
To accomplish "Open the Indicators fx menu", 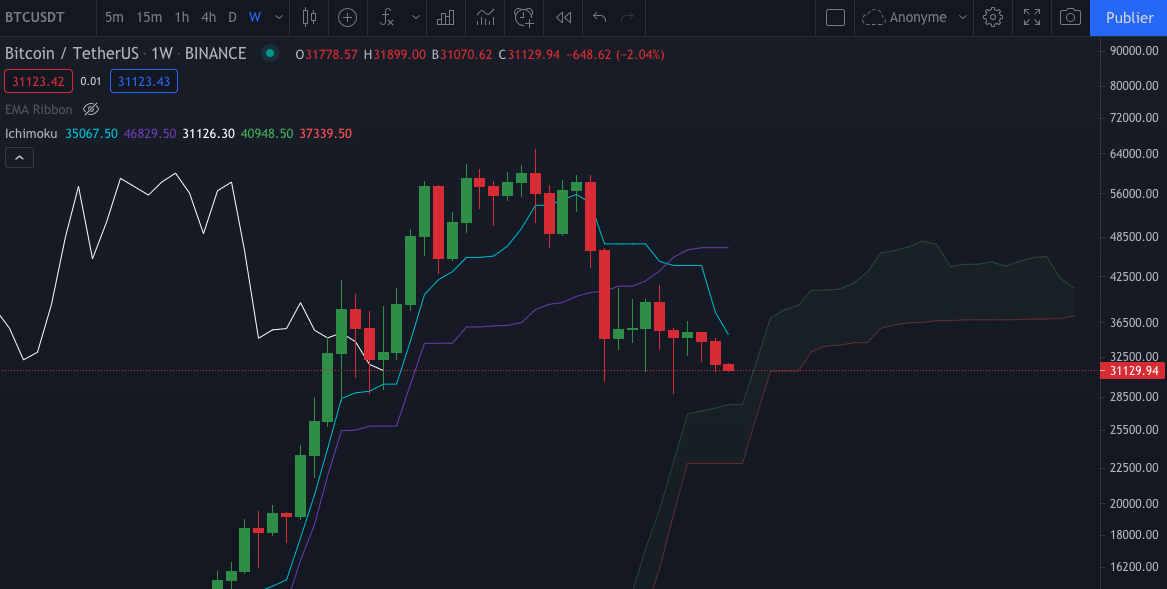I will tap(387, 17).
